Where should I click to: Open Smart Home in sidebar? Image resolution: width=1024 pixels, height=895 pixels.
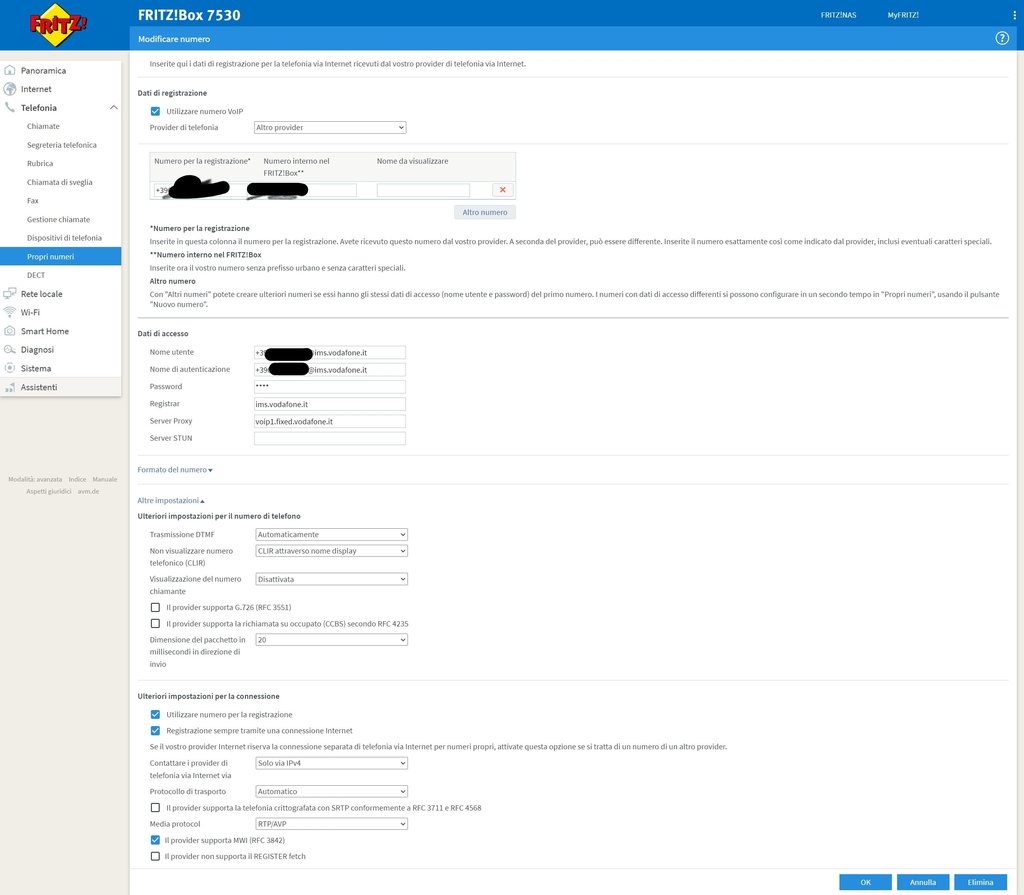[x=44, y=331]
